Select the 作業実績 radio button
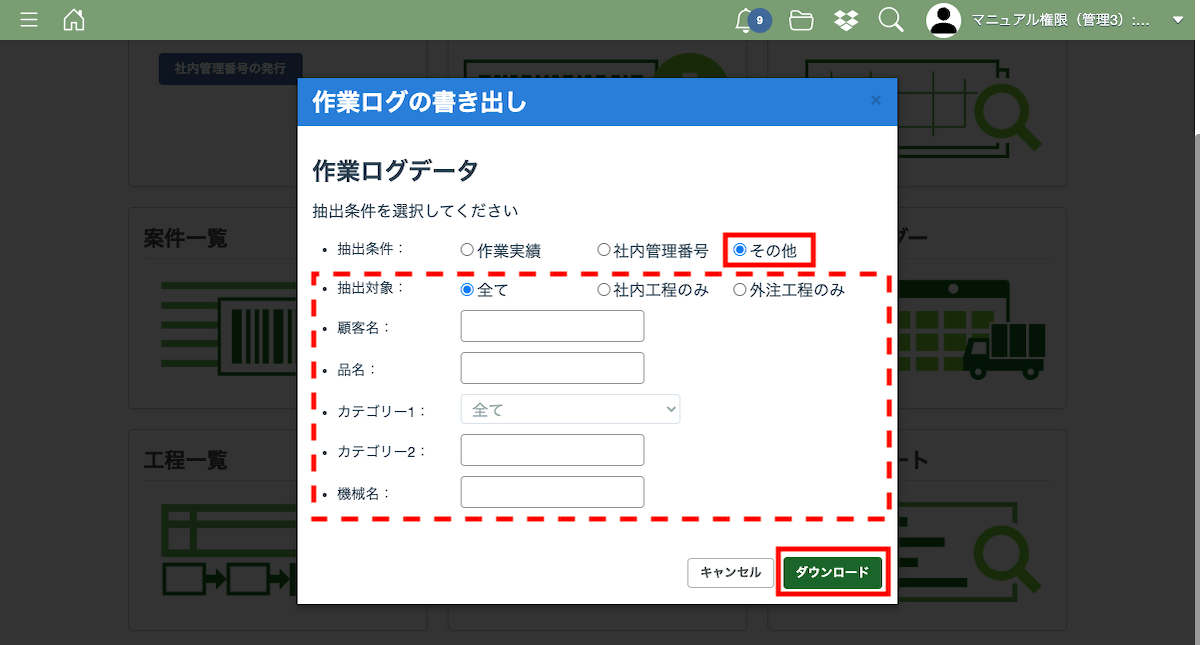Image resolution: width=1200 pixels, height=645 pixels. [467, 250]
